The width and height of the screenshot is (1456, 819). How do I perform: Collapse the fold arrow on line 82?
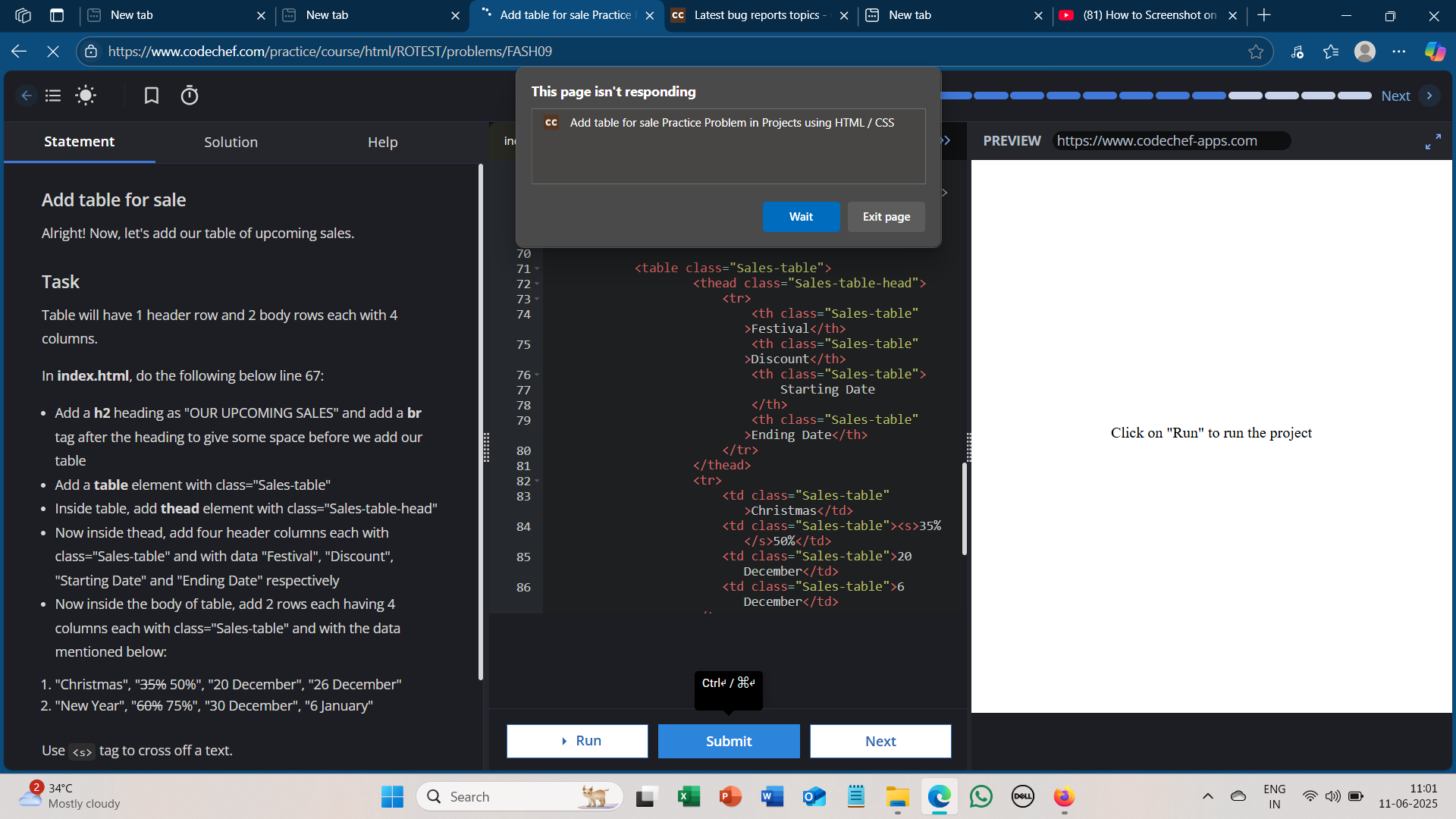coord(537,481)
